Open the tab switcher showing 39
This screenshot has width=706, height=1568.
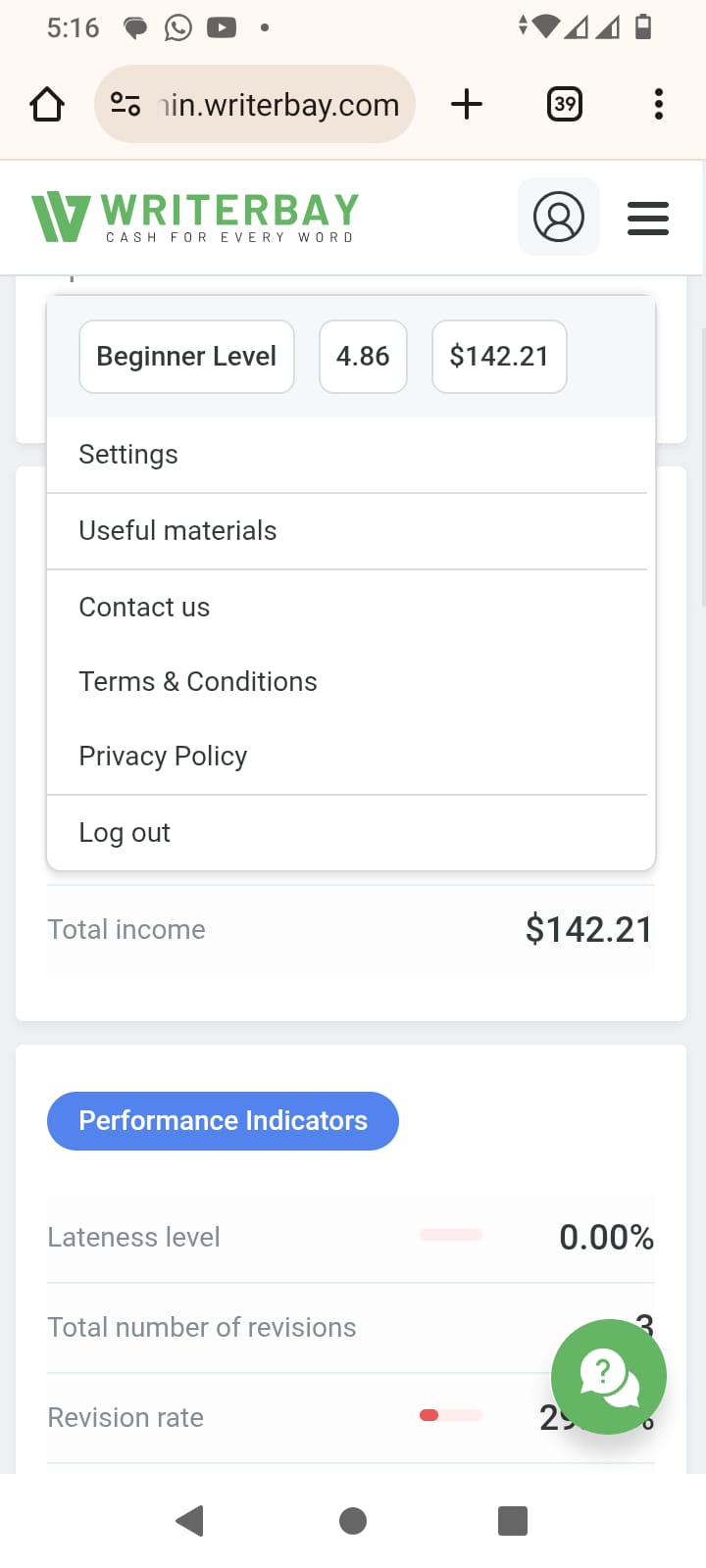pos(565,104)
